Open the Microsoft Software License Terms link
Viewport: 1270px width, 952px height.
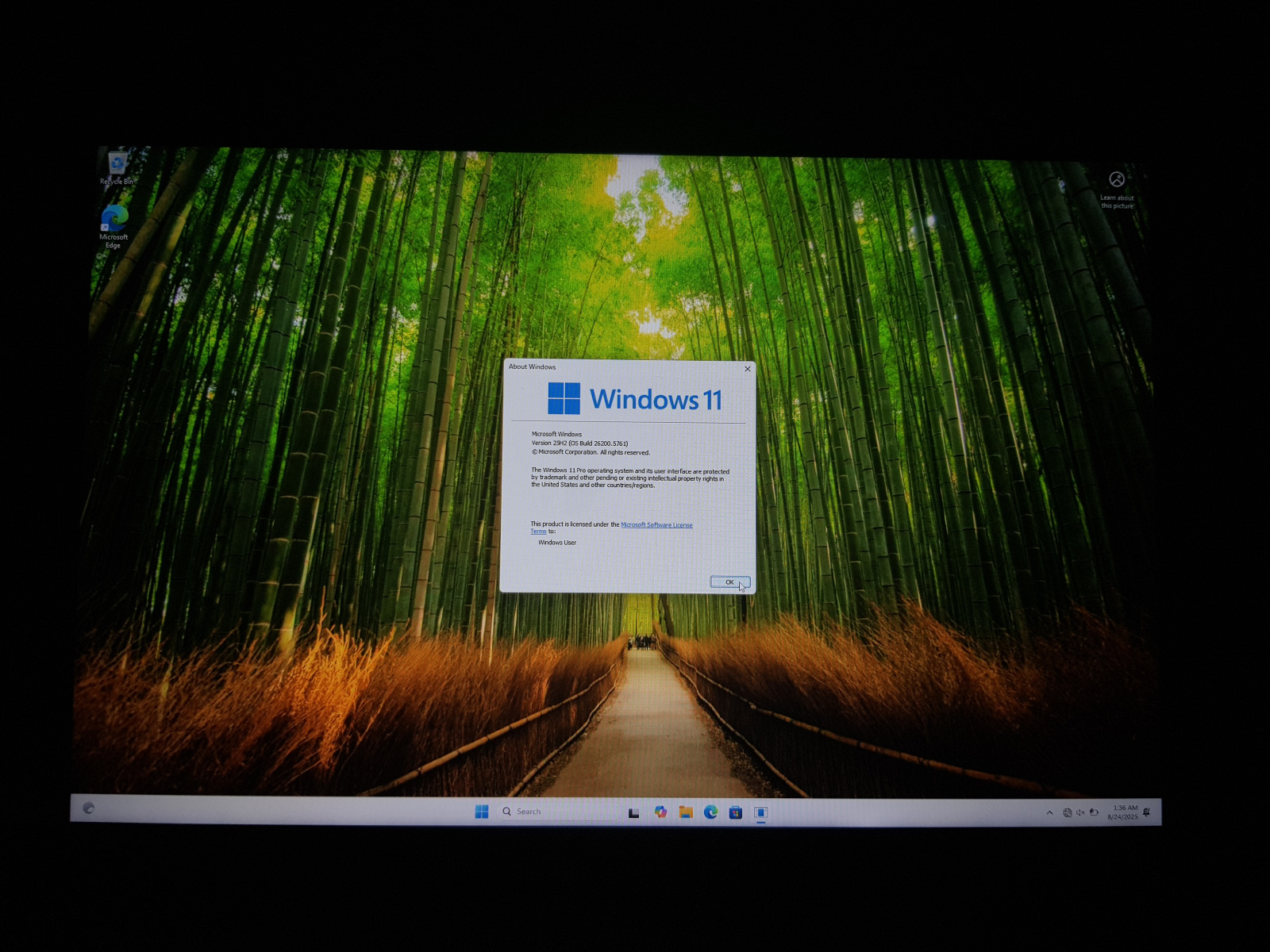point(656,525)
